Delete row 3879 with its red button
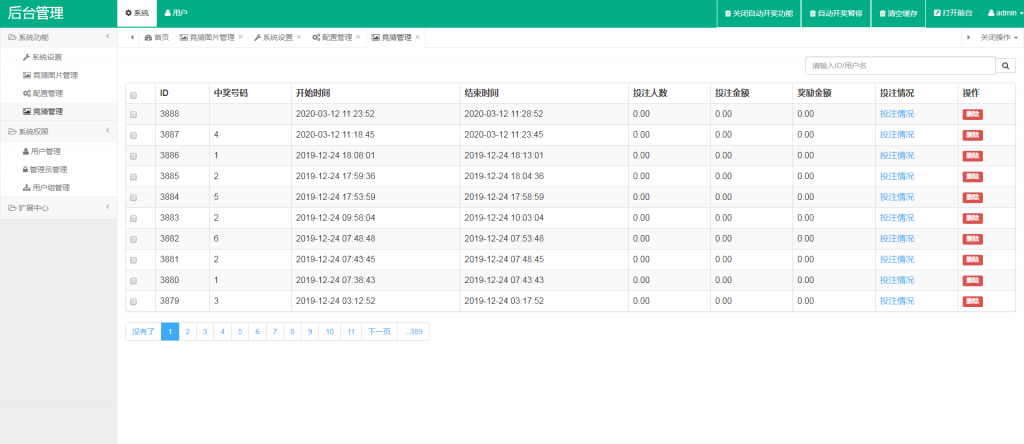The image size is (1024, 444). pos(972,302)
